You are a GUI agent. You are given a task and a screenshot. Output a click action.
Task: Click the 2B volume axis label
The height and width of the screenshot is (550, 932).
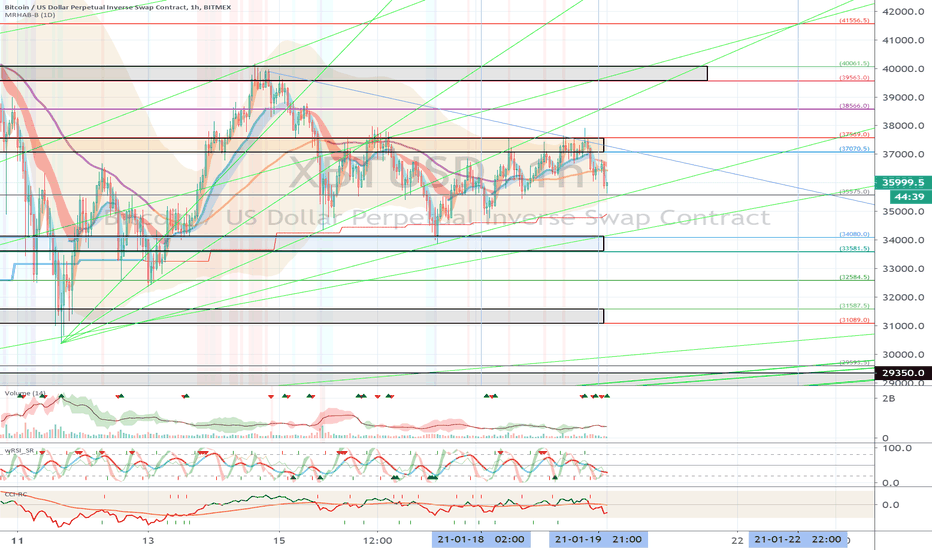889,398
